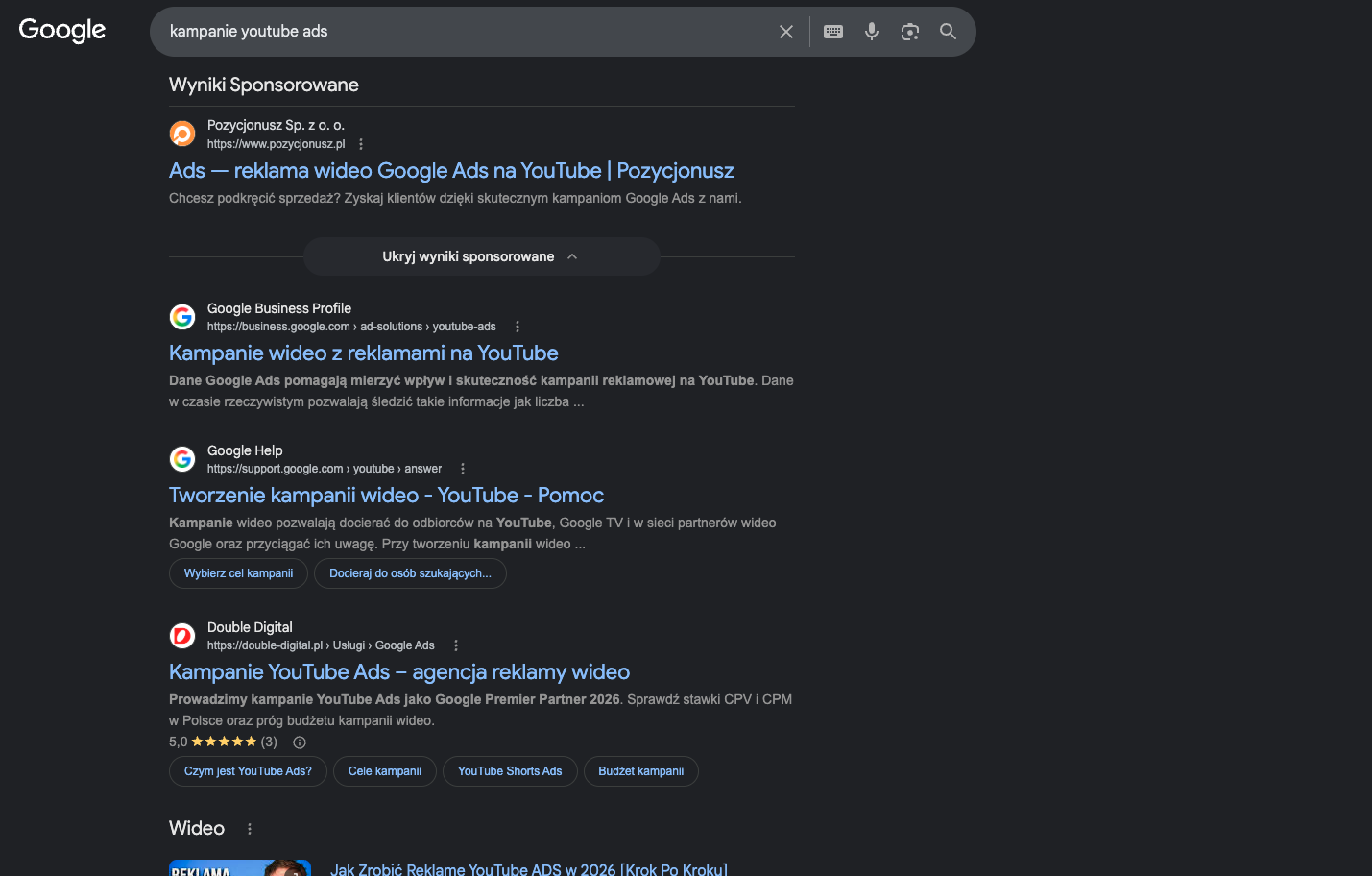
Task: Open three-dot menu beside Wideo heading
Action: click(x=250, y=829)
